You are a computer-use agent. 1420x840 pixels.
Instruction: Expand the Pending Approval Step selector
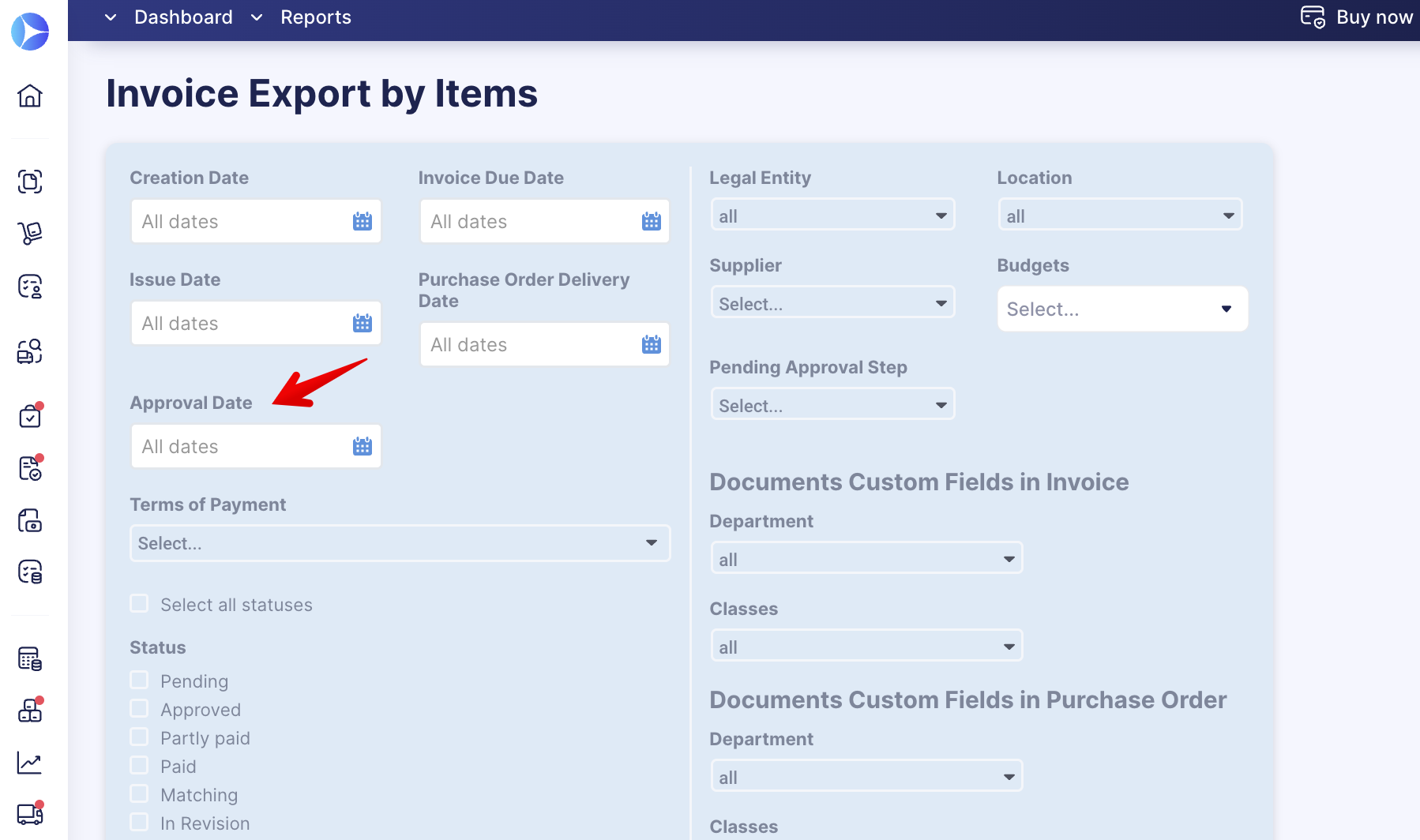[832, 404]
